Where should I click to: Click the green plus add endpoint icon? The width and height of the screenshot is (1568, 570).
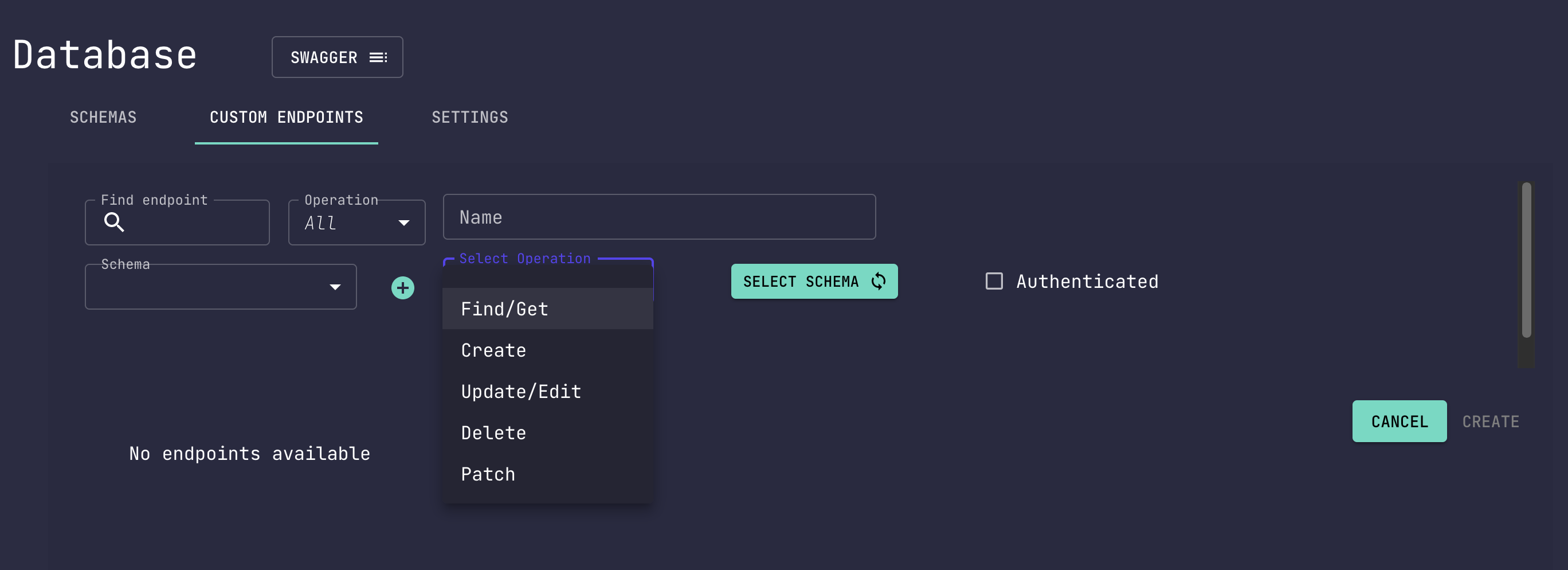(x=402, y=287)
